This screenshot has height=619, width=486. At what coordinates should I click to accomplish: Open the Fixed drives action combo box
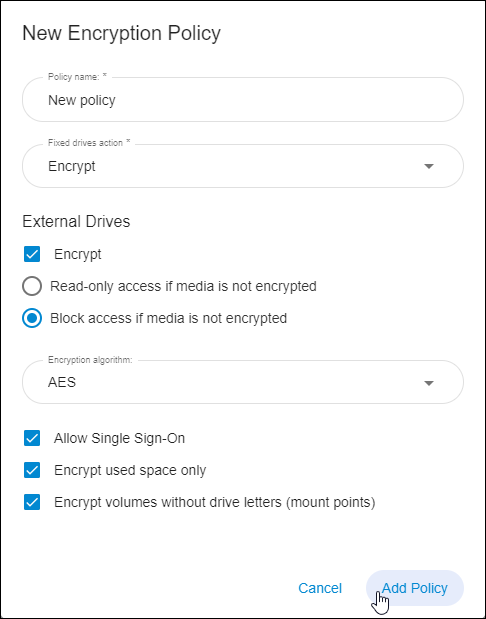click(242, 166)
